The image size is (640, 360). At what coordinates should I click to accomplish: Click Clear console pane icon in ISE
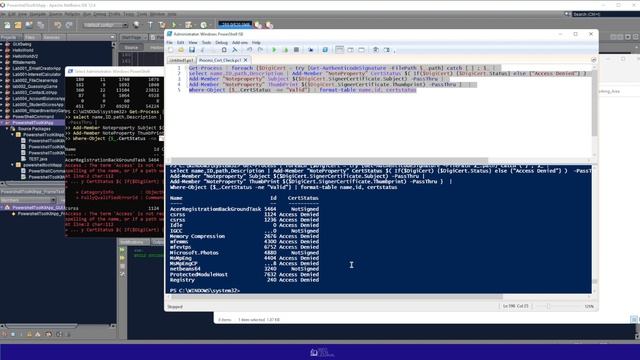(x=235, y=50)
